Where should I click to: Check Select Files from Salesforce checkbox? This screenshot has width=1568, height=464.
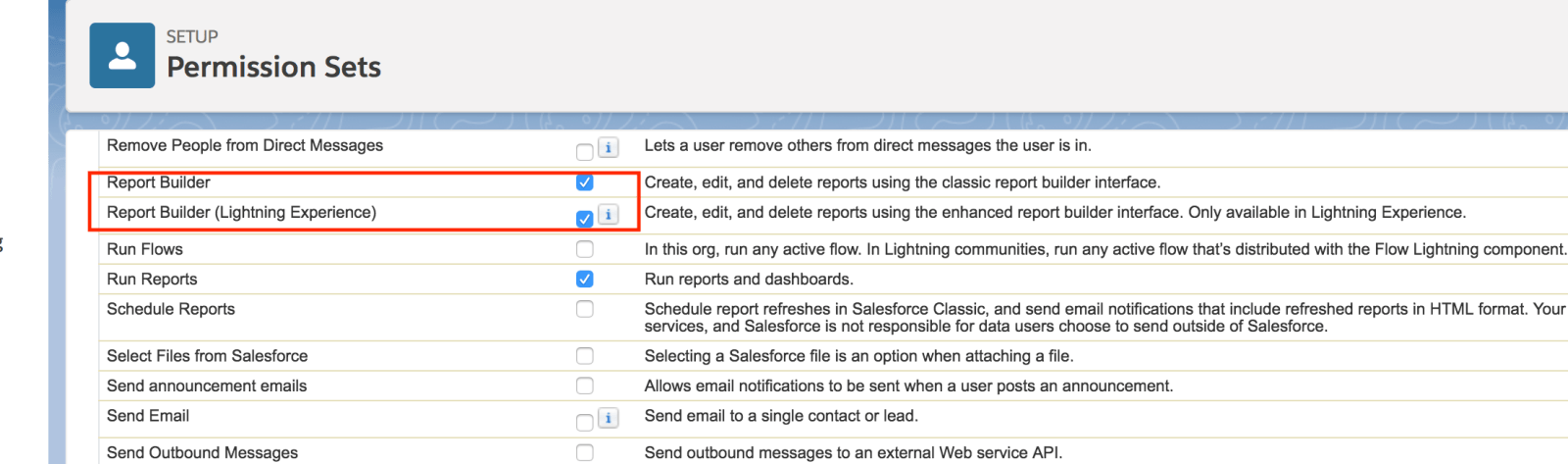click(585, 356)
